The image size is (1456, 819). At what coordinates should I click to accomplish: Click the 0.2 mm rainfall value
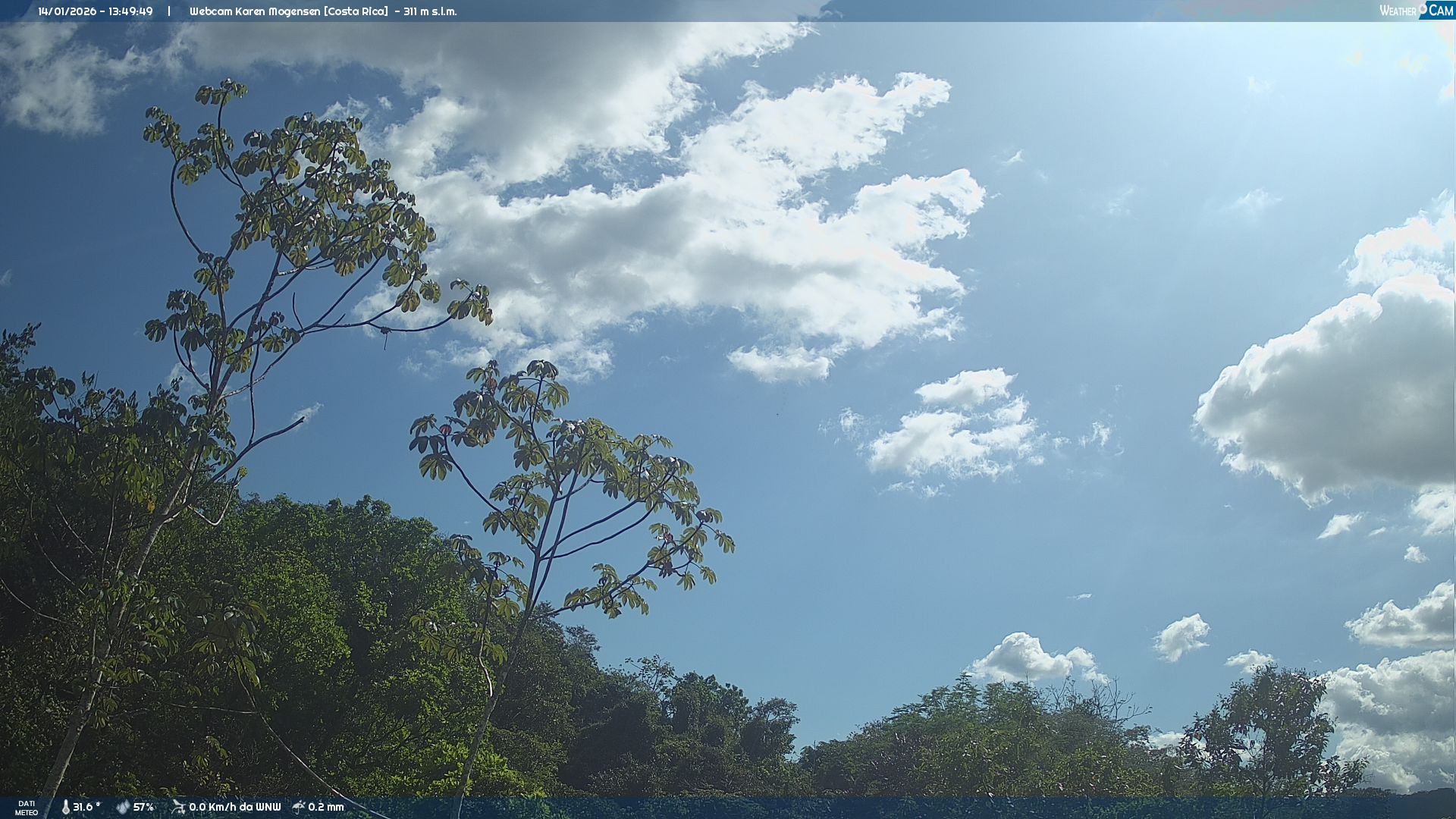(326, 808)
